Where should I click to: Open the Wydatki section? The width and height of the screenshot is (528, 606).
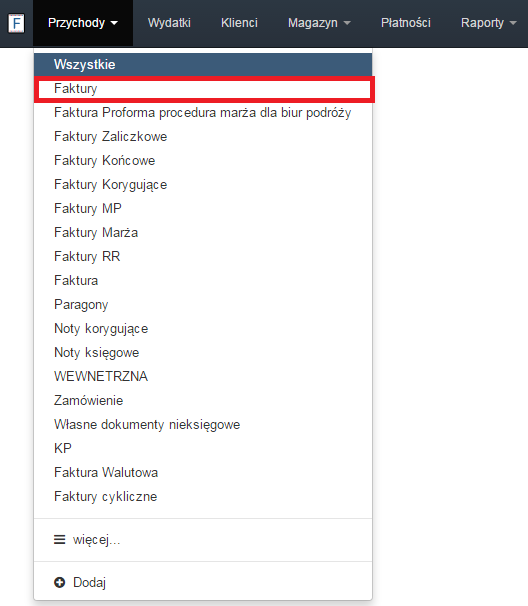[x=169, y=23]
